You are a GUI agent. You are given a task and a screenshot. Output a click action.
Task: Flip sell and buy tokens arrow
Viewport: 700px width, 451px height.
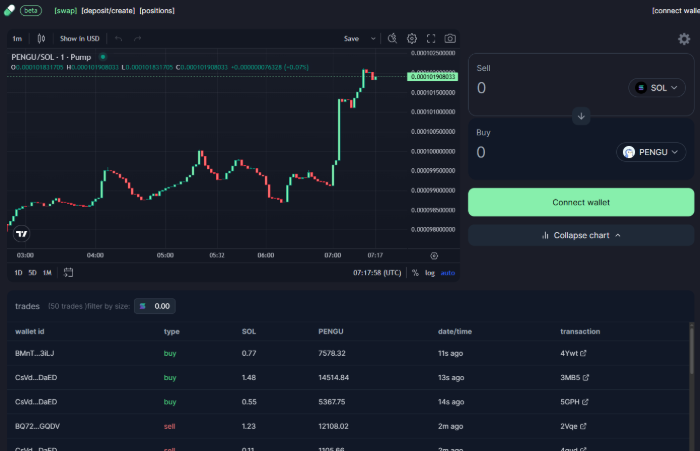(x=581, y=116)
